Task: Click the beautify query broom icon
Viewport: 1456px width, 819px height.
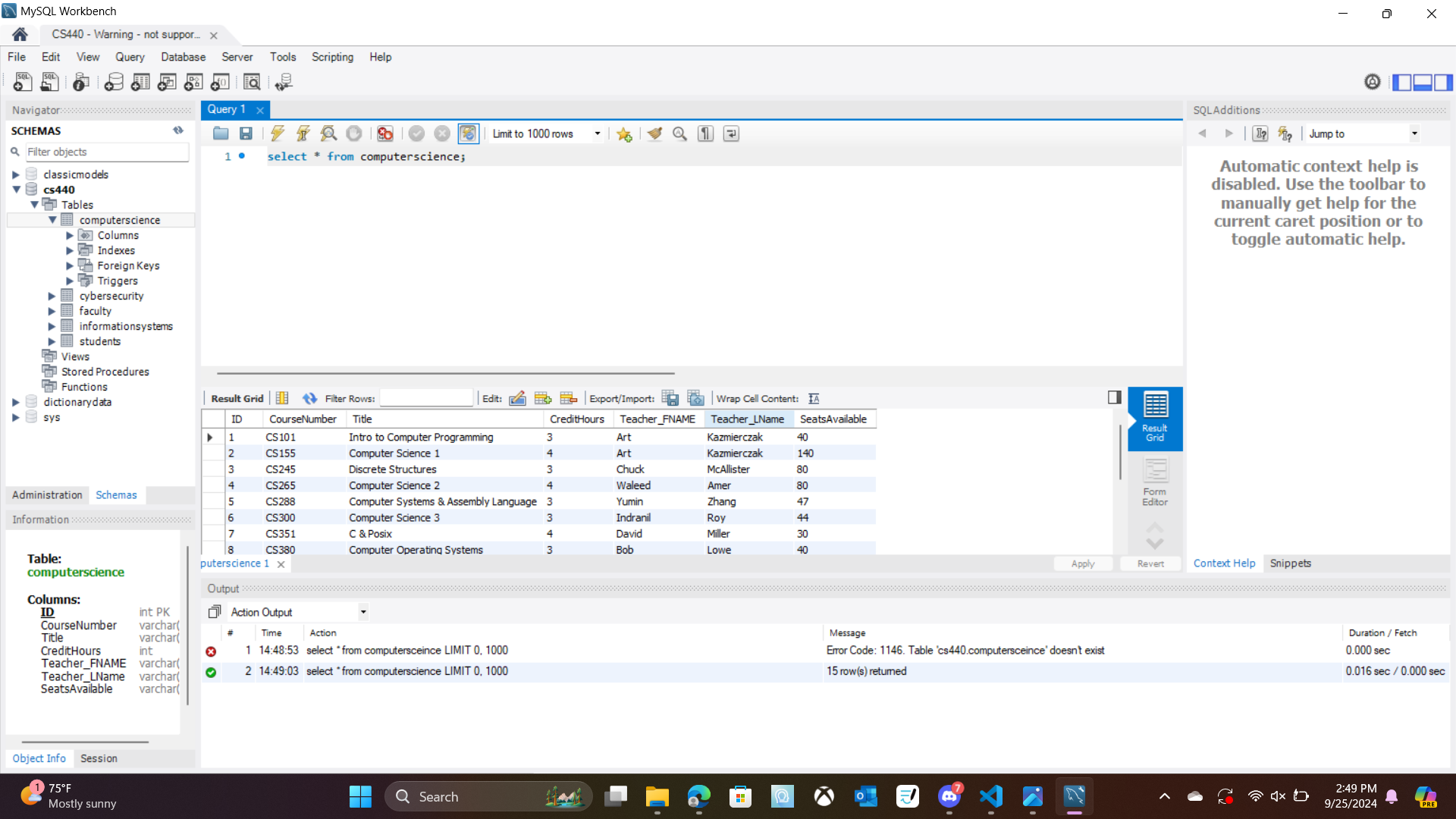Action: [654, 133]
